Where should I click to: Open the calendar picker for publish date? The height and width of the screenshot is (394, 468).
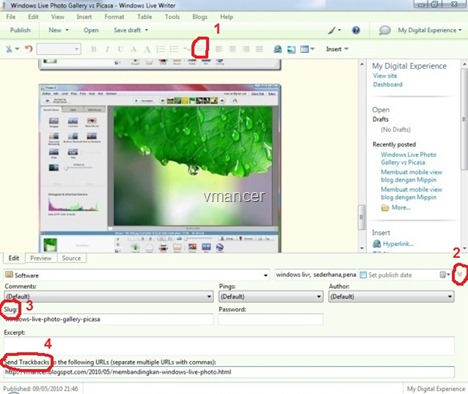click(x=445, y=275)
